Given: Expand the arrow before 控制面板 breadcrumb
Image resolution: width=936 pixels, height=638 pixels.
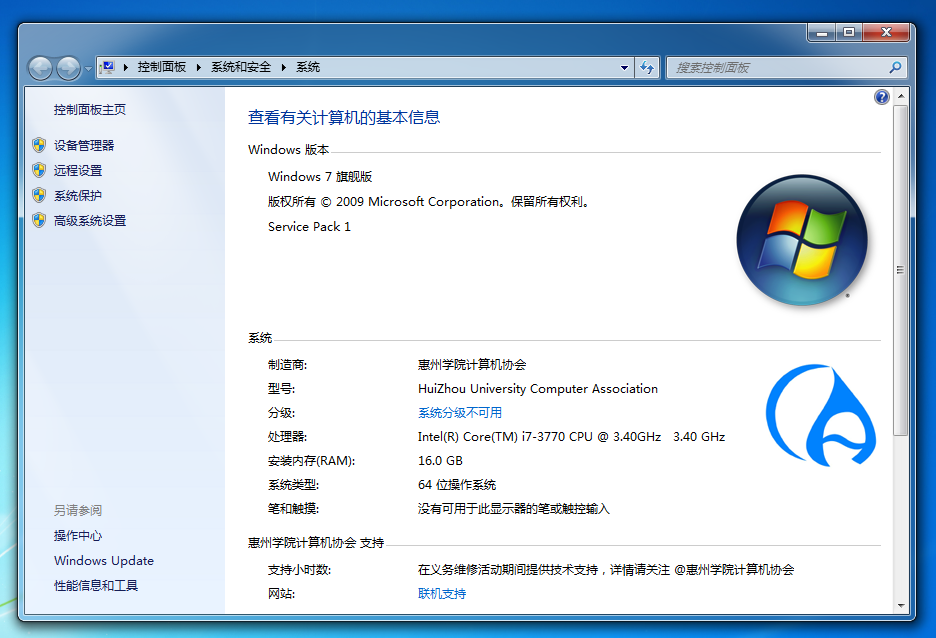Looking at the screenshot, I should point(126,67).
